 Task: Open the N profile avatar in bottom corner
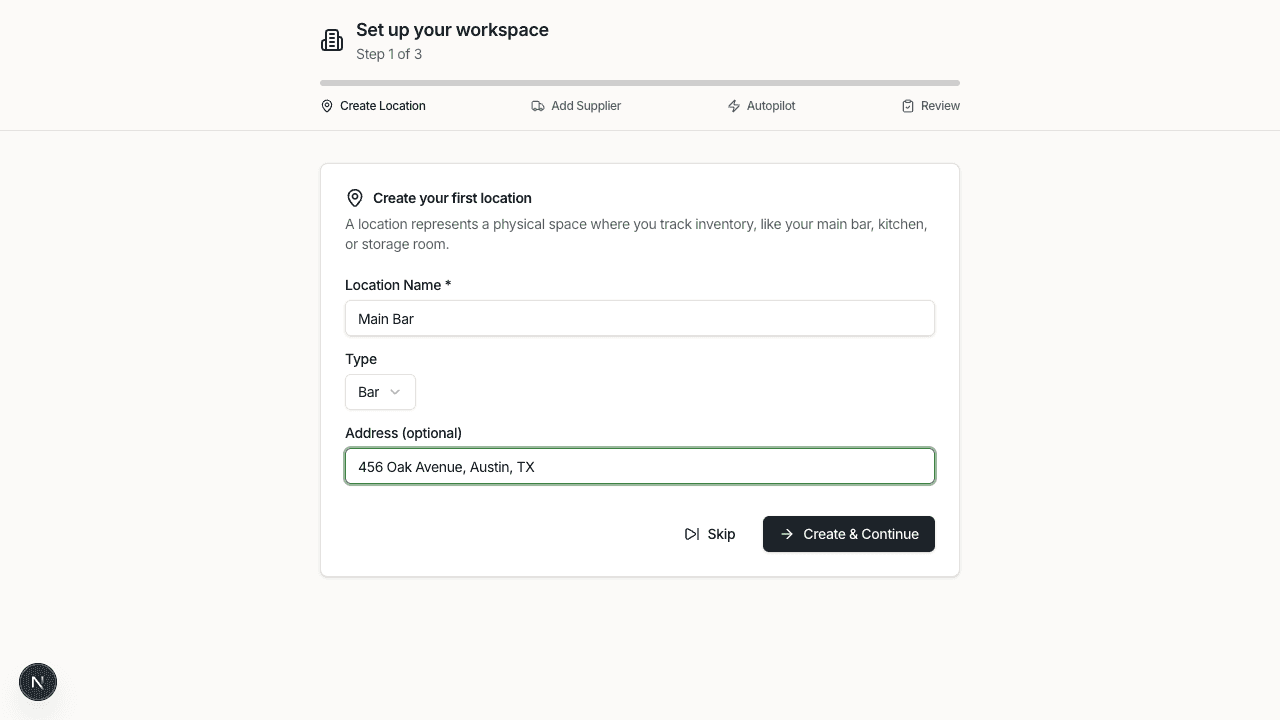pyautogui.click(x=38, y=682)
